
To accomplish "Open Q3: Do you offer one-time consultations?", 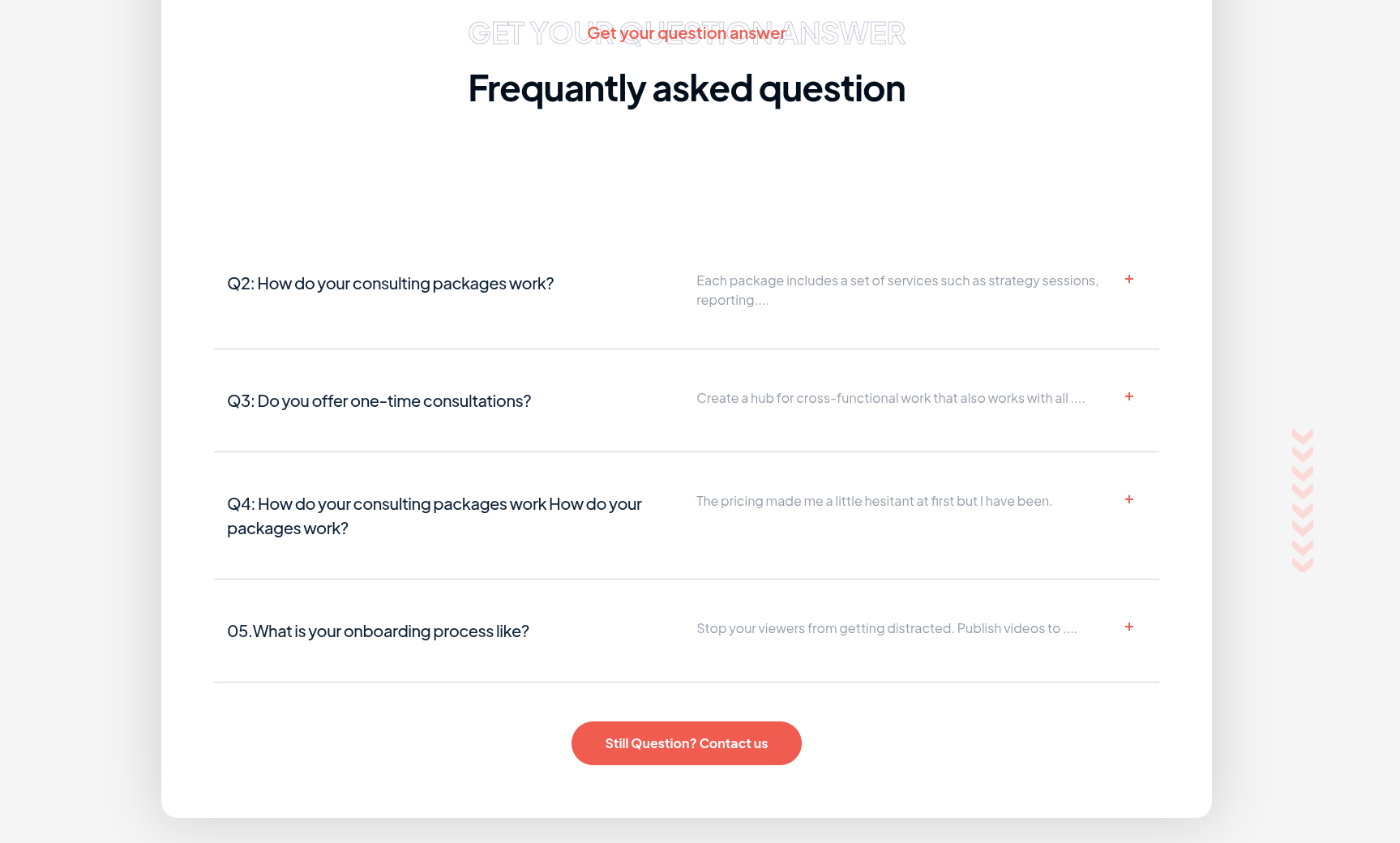I will tap(379, 401).
